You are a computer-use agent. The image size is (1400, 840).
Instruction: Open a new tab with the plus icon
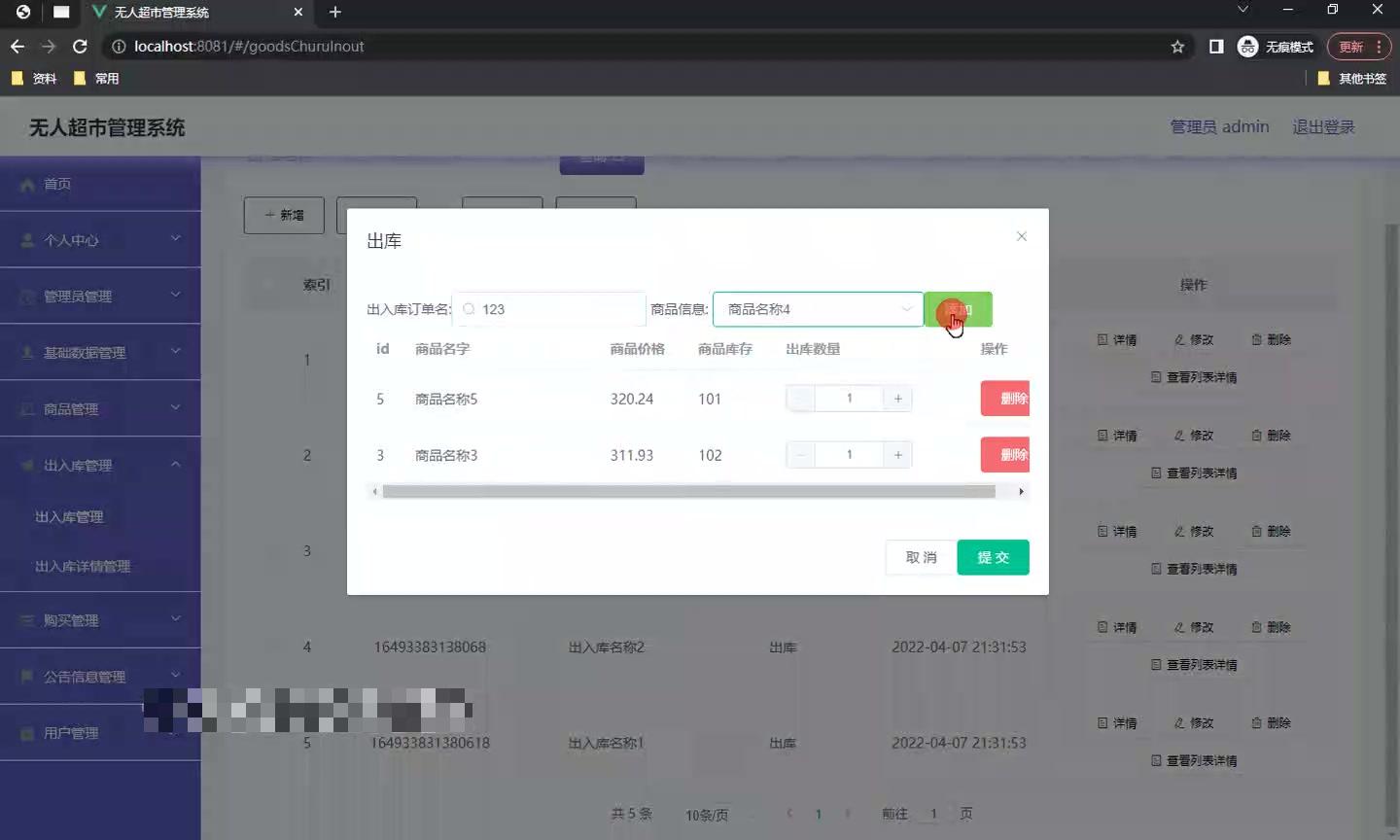335,12
